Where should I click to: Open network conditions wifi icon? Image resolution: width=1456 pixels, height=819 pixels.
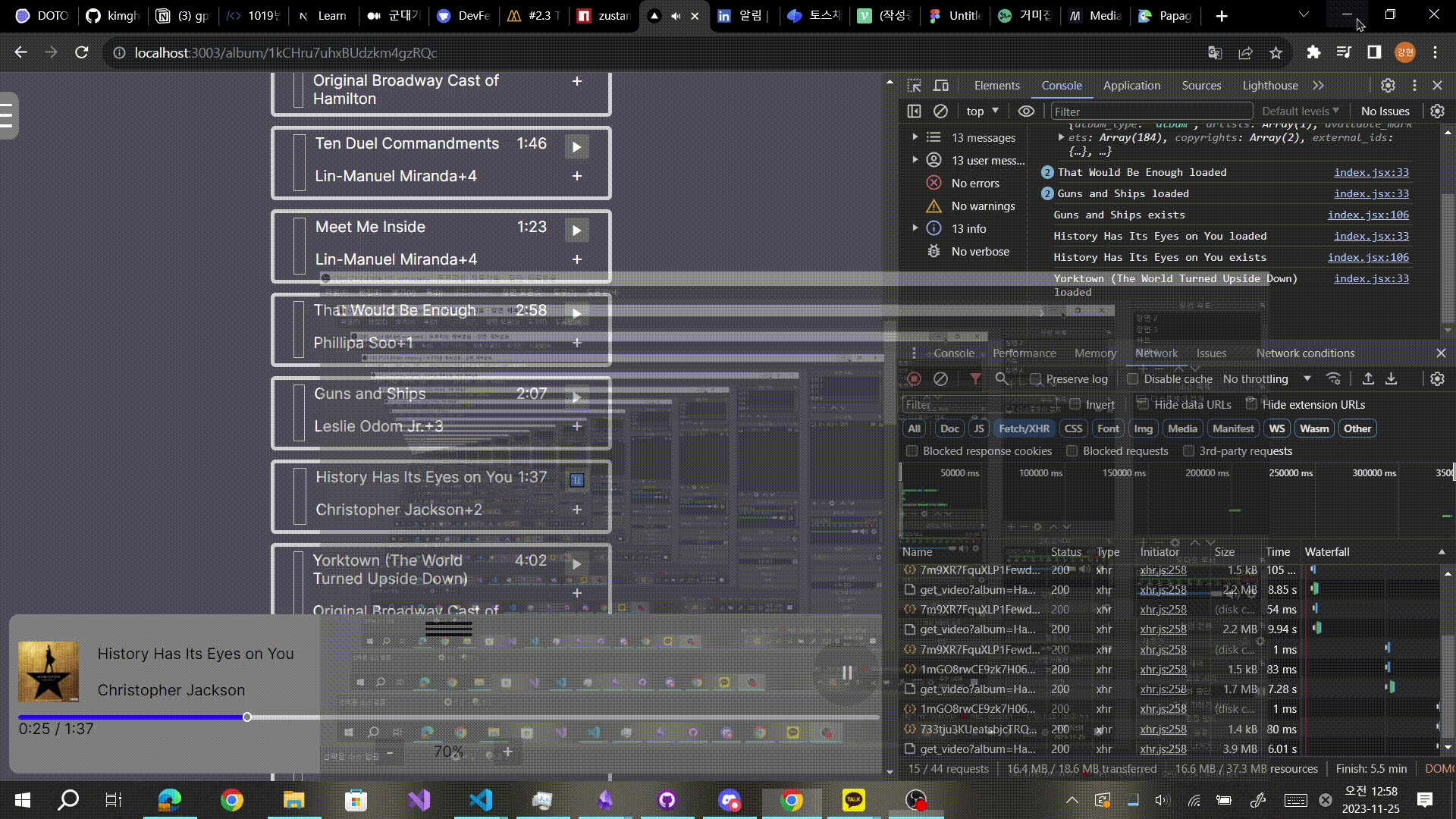(1334, 378)
